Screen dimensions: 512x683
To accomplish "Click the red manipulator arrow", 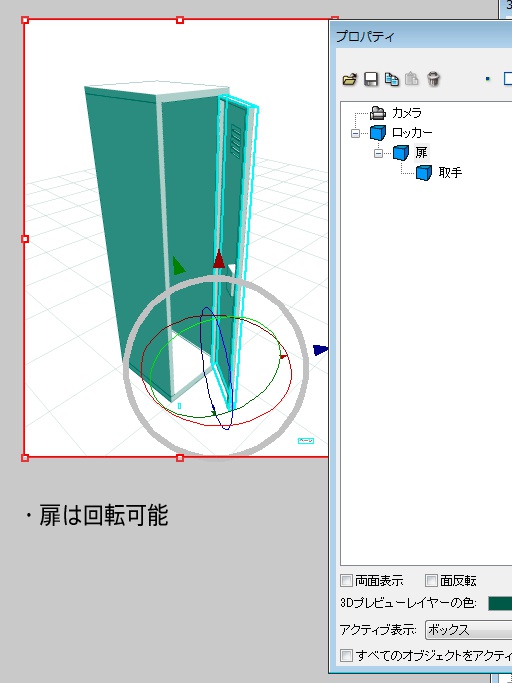I will click(219, 260).
